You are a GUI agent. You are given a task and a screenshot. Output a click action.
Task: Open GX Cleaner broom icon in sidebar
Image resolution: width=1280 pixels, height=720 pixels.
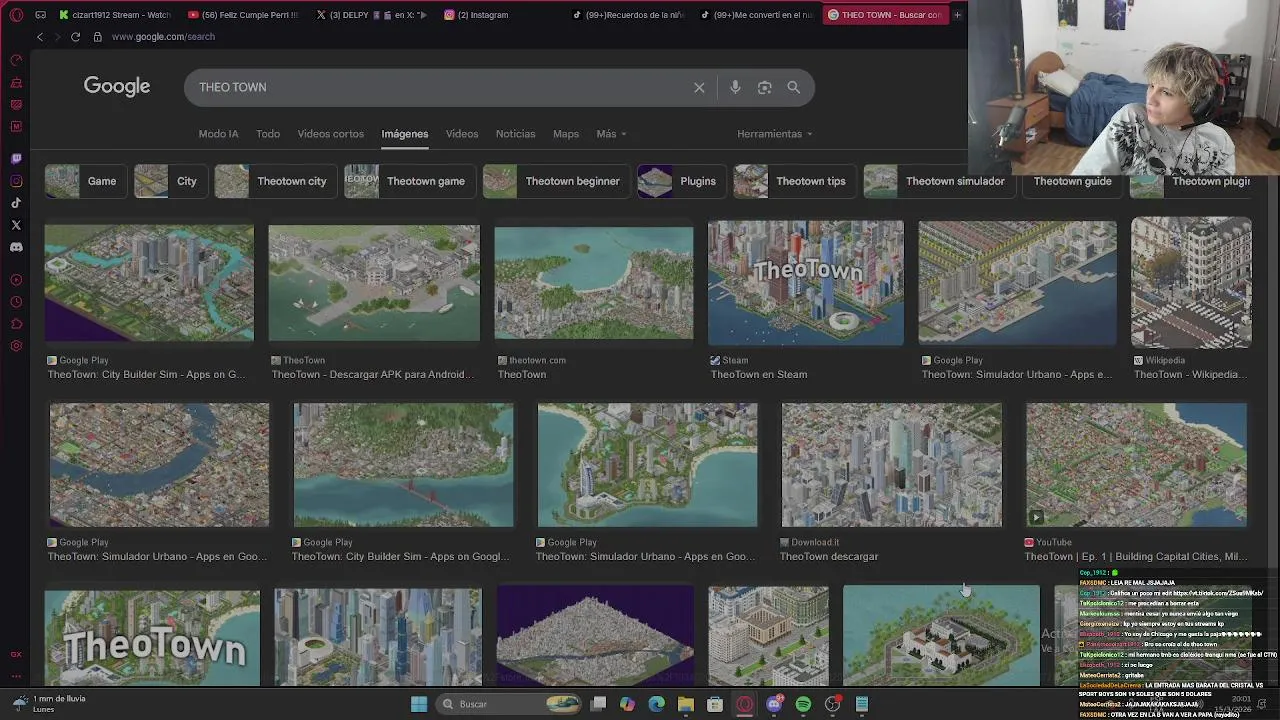pos(16,83)
